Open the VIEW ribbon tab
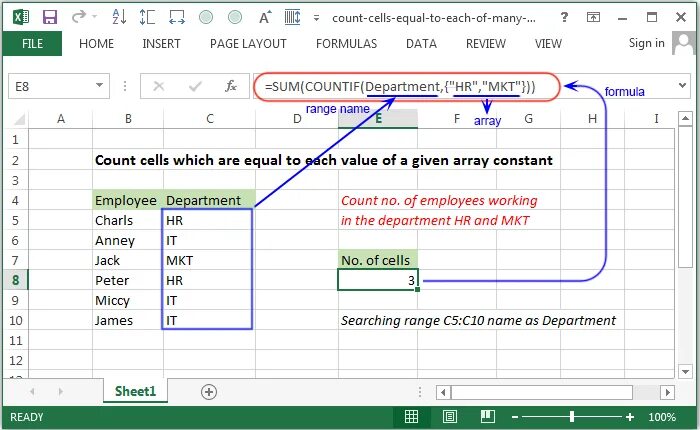The width and height of the screenshot is (700, 430). click(548, 44)
